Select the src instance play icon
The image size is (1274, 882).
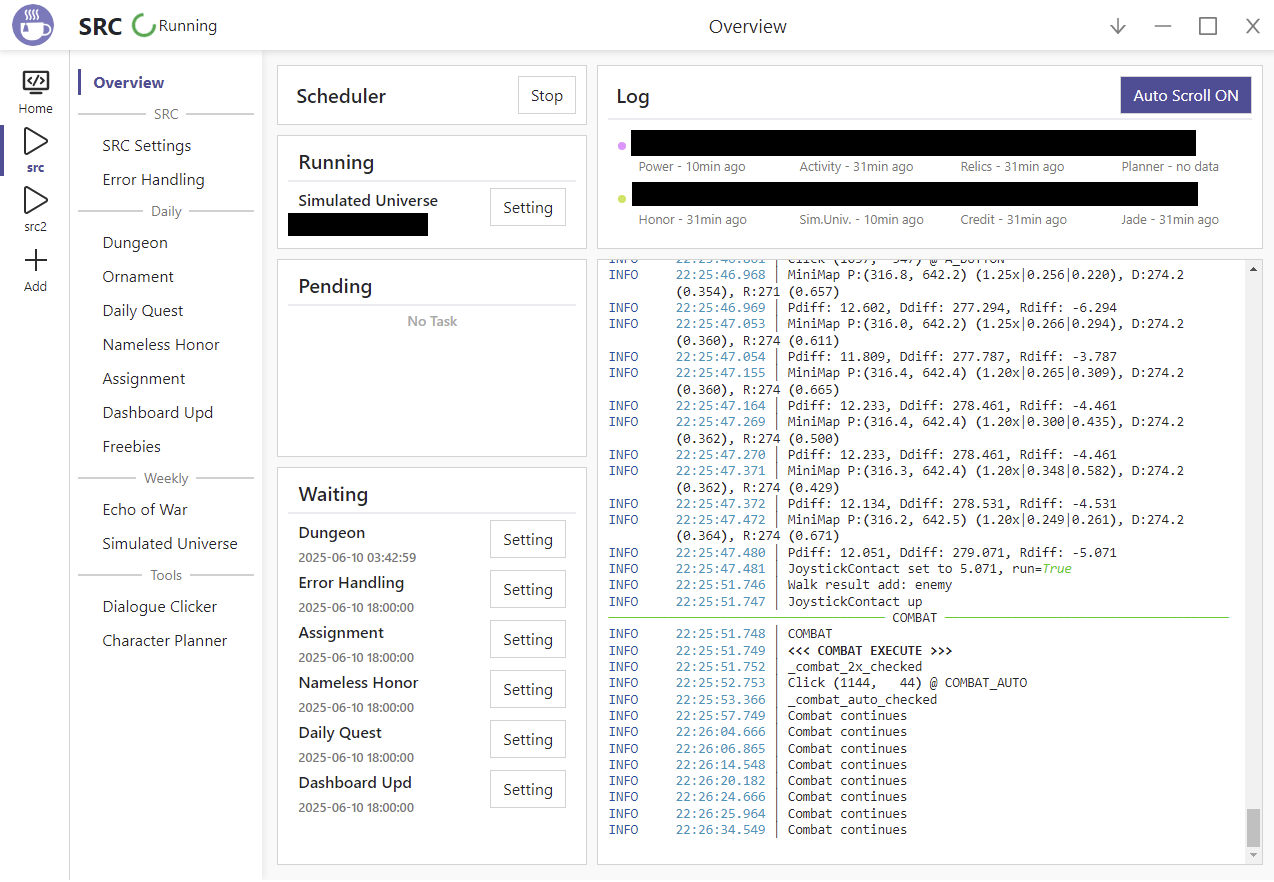tap(35, 141)
